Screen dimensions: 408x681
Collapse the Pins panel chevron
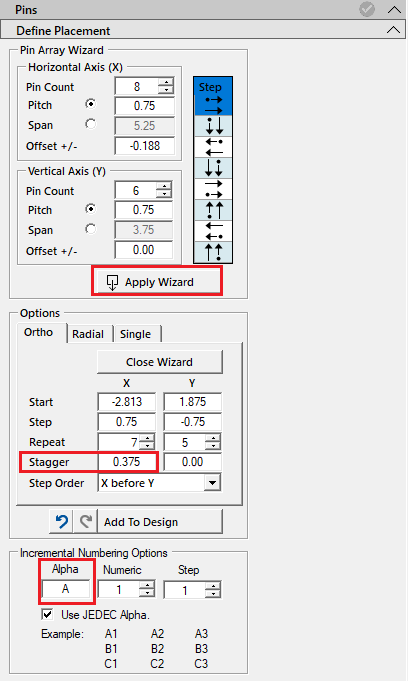pos(394,10)
